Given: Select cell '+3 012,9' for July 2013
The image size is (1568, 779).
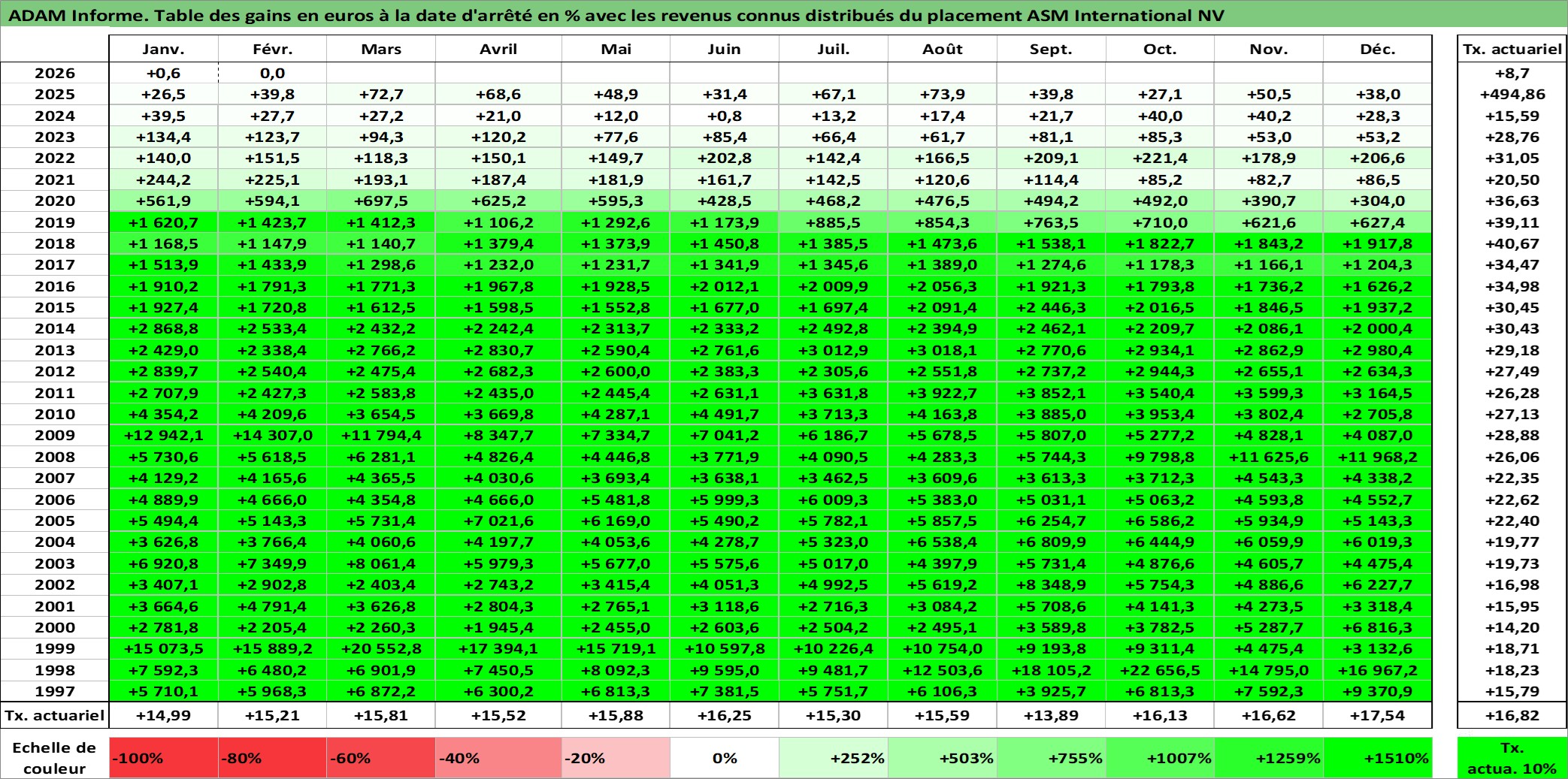Looking at the screenshot, I should tap(834, 350).
